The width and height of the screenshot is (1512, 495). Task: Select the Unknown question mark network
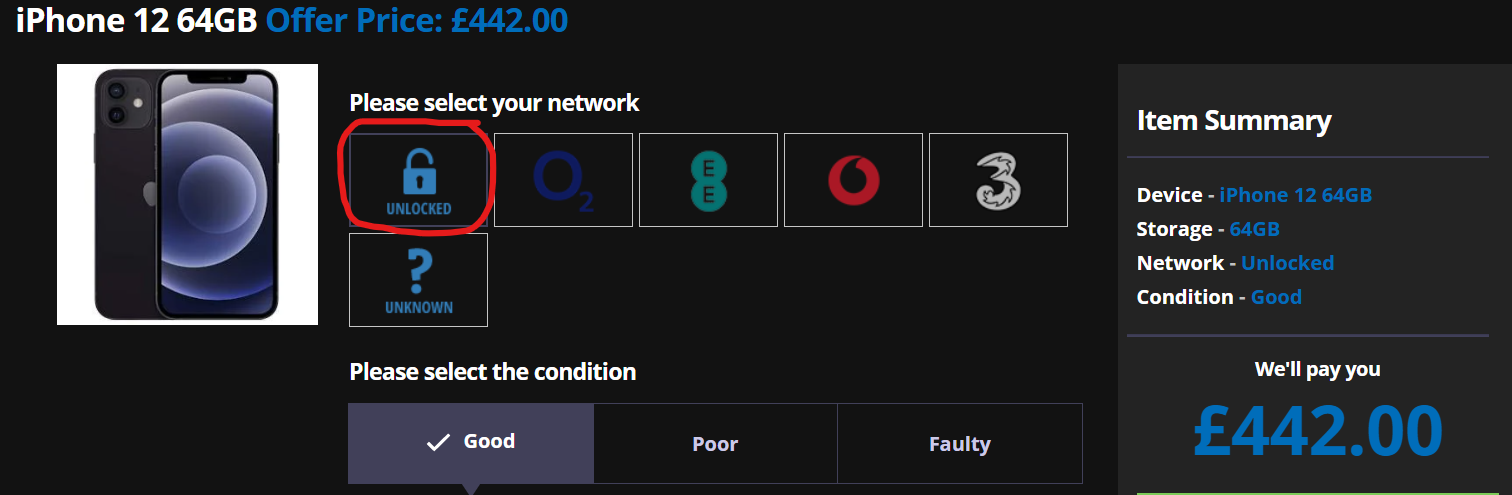[x=418, y=280]
